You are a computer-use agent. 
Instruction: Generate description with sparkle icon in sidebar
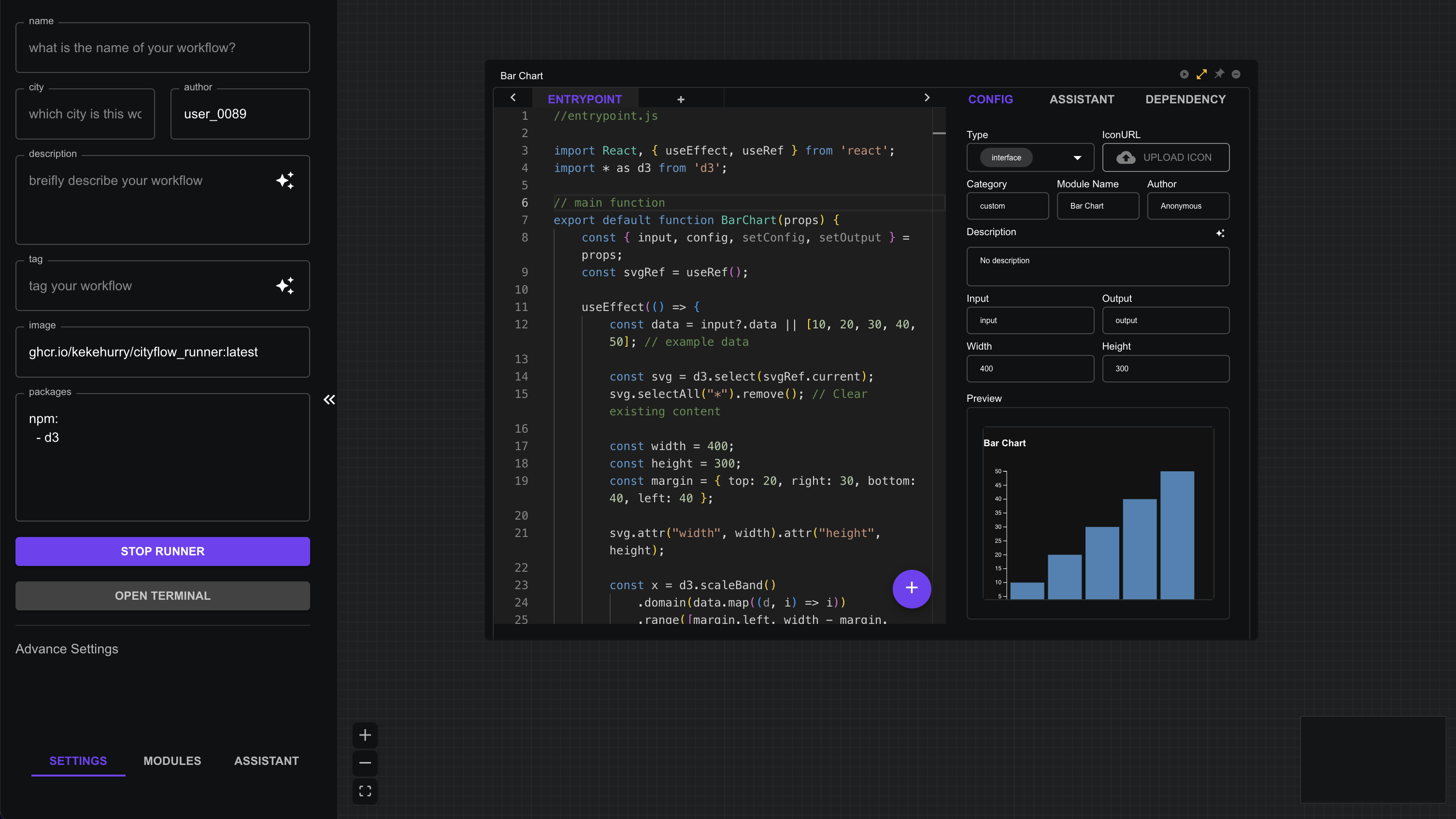point(285,180)
